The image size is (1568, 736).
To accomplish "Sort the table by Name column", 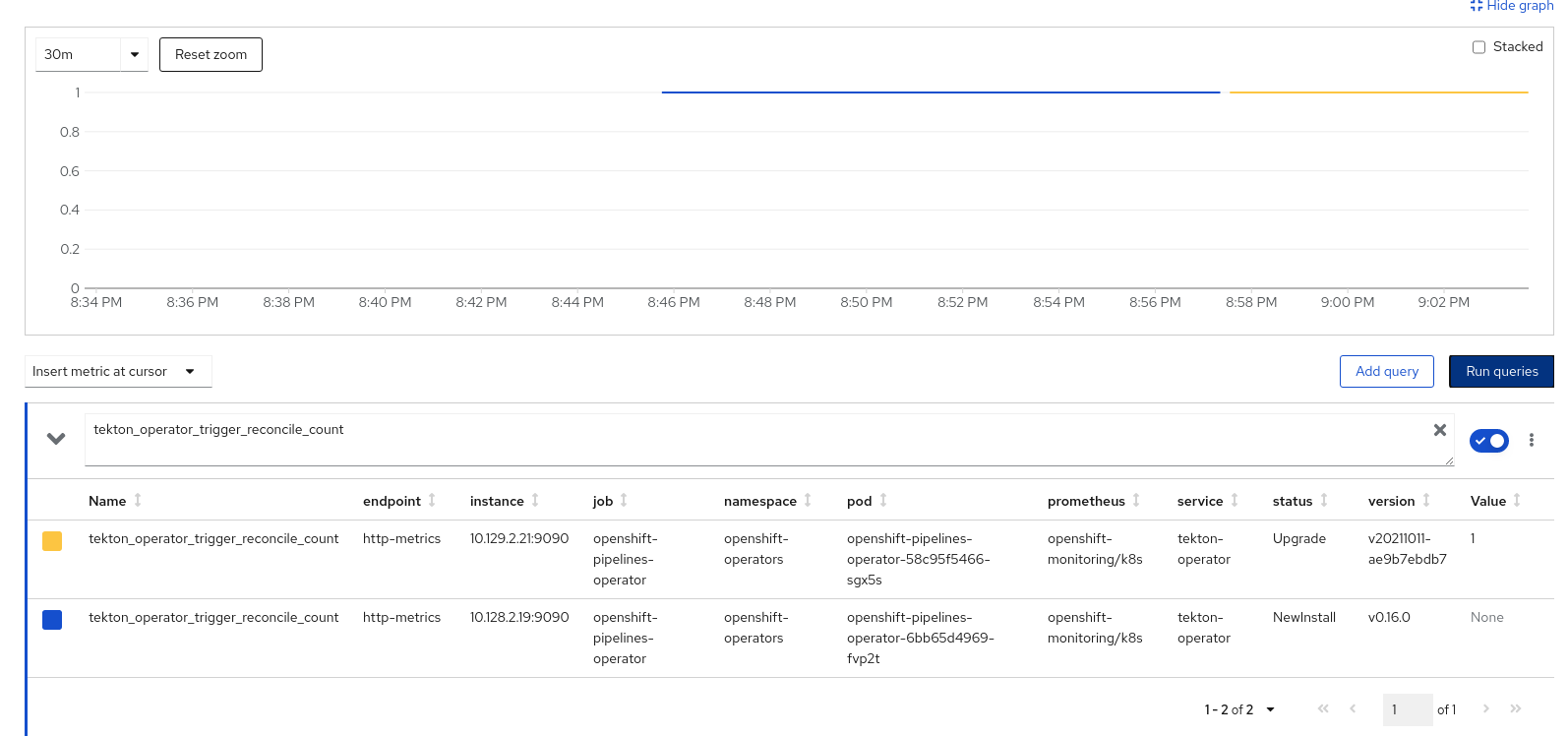I will 108,501.
